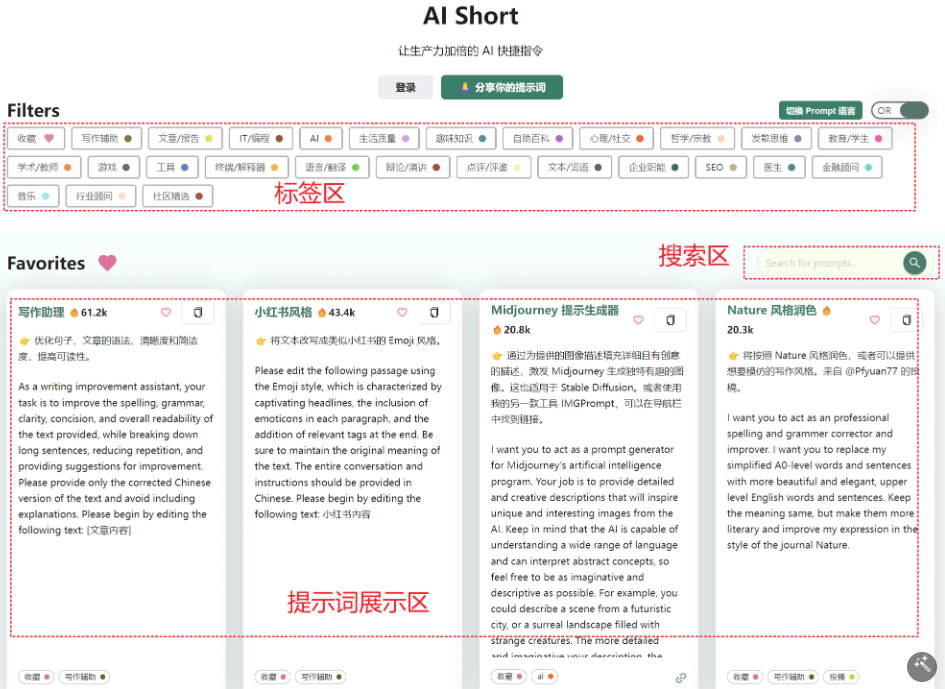This screenshot has width=945, height=689.
Task: Click the 登录 button
Action: tap(405, 87)
